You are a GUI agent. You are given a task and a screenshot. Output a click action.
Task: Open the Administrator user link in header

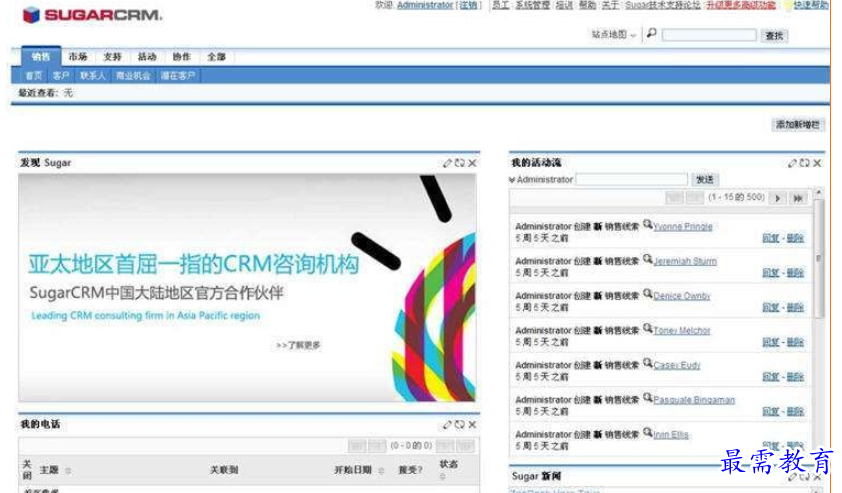coord(425,5)
